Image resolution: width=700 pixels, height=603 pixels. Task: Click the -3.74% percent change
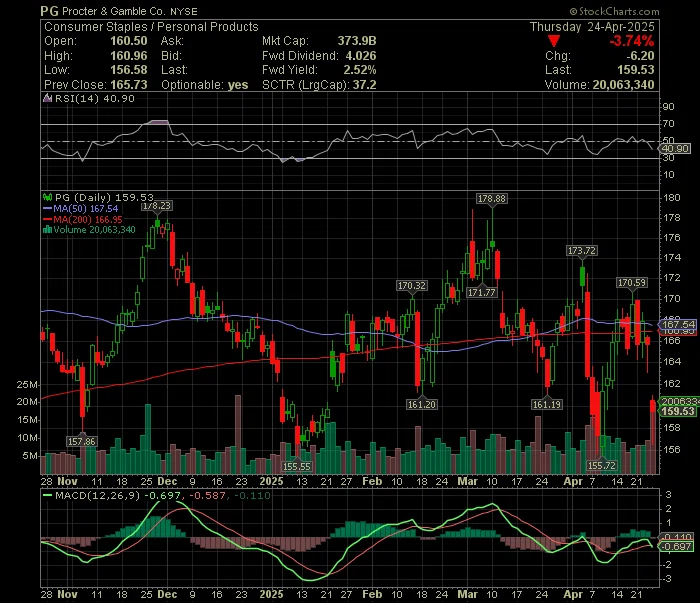[x=632, y=41]
